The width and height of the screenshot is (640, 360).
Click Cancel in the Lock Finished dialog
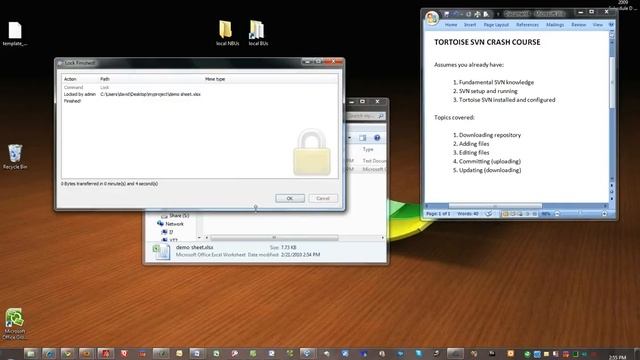[x=323, y=198]
